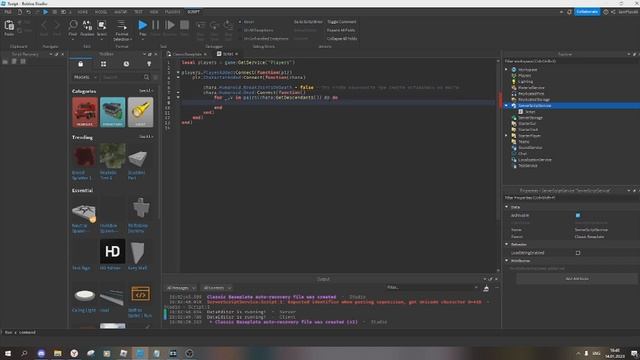Select the Script item in Explorer
640x360 pixels.
(530, 112)
